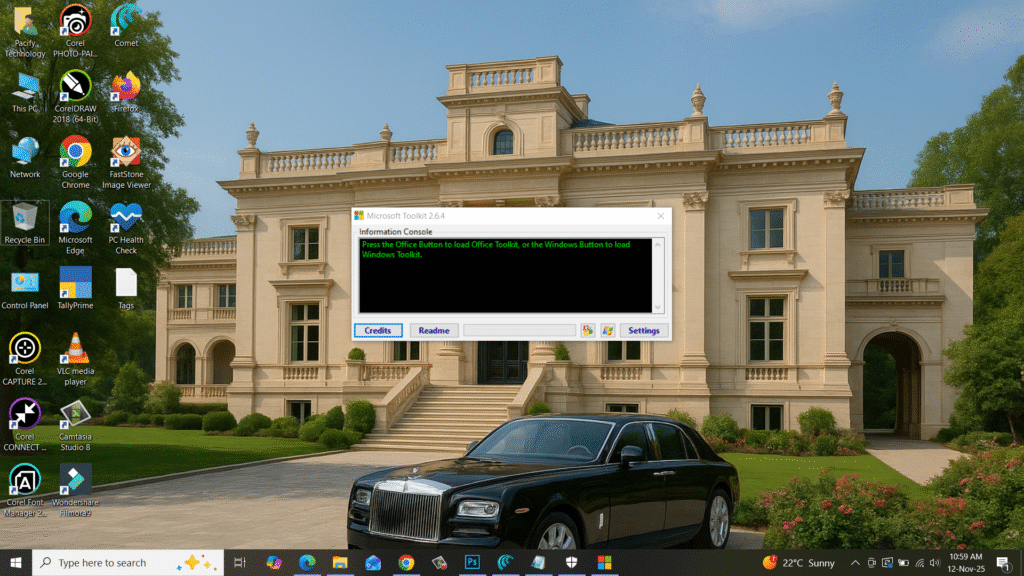The image size is (1024, 576).
Task: Open CorelDRAW 2018 from the desktop
Action: coord(75,85)
